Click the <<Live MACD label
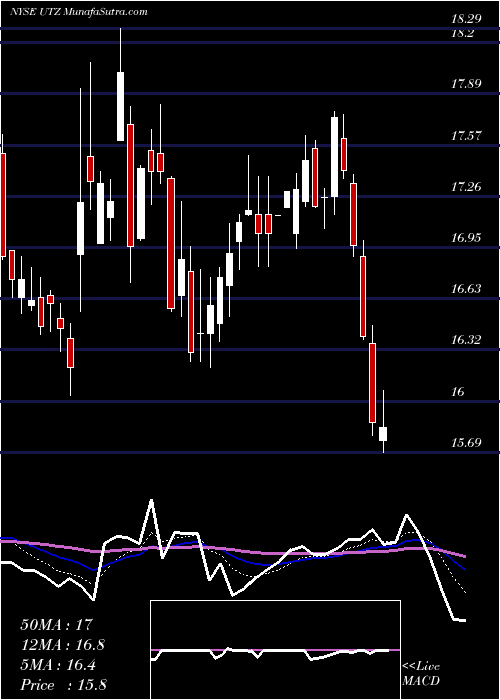 point(421,673)
